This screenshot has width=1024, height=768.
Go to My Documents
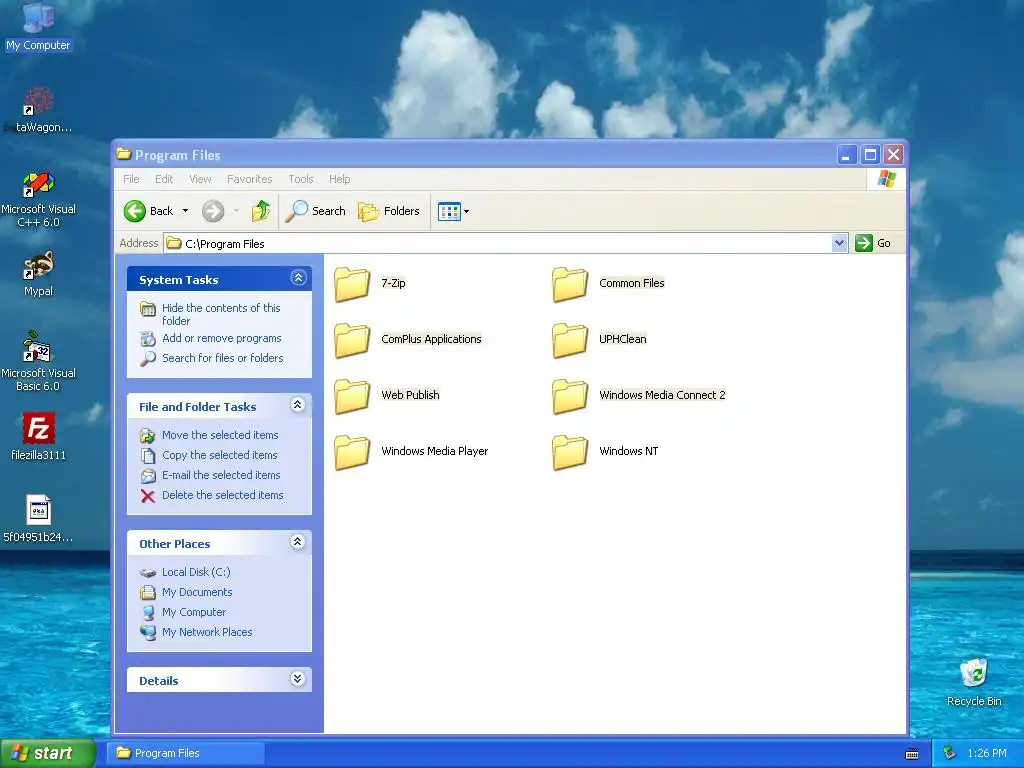(197, 592)
